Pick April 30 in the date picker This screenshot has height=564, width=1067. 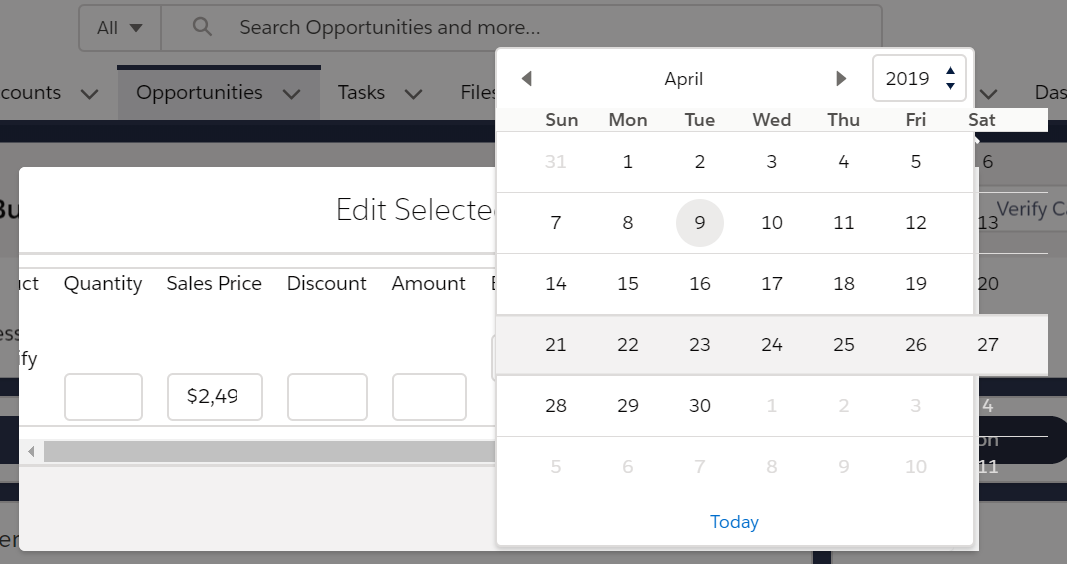click(700, 406)
